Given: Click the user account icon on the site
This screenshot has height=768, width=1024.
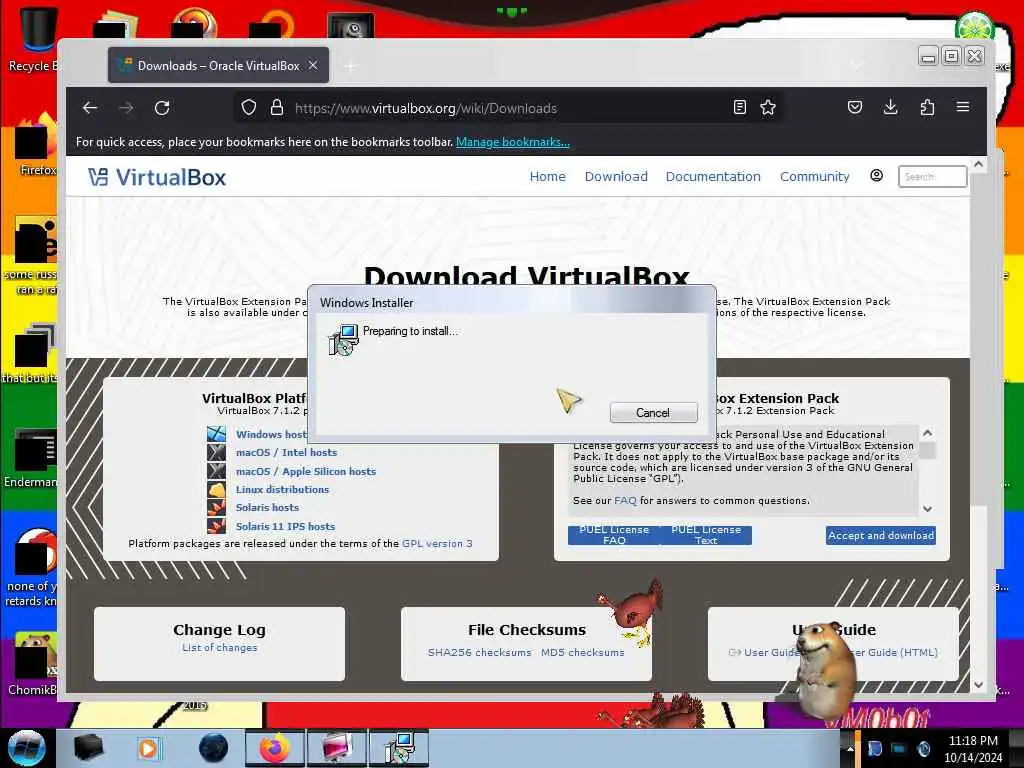Looking at the screenshot, I should (876, 176).
